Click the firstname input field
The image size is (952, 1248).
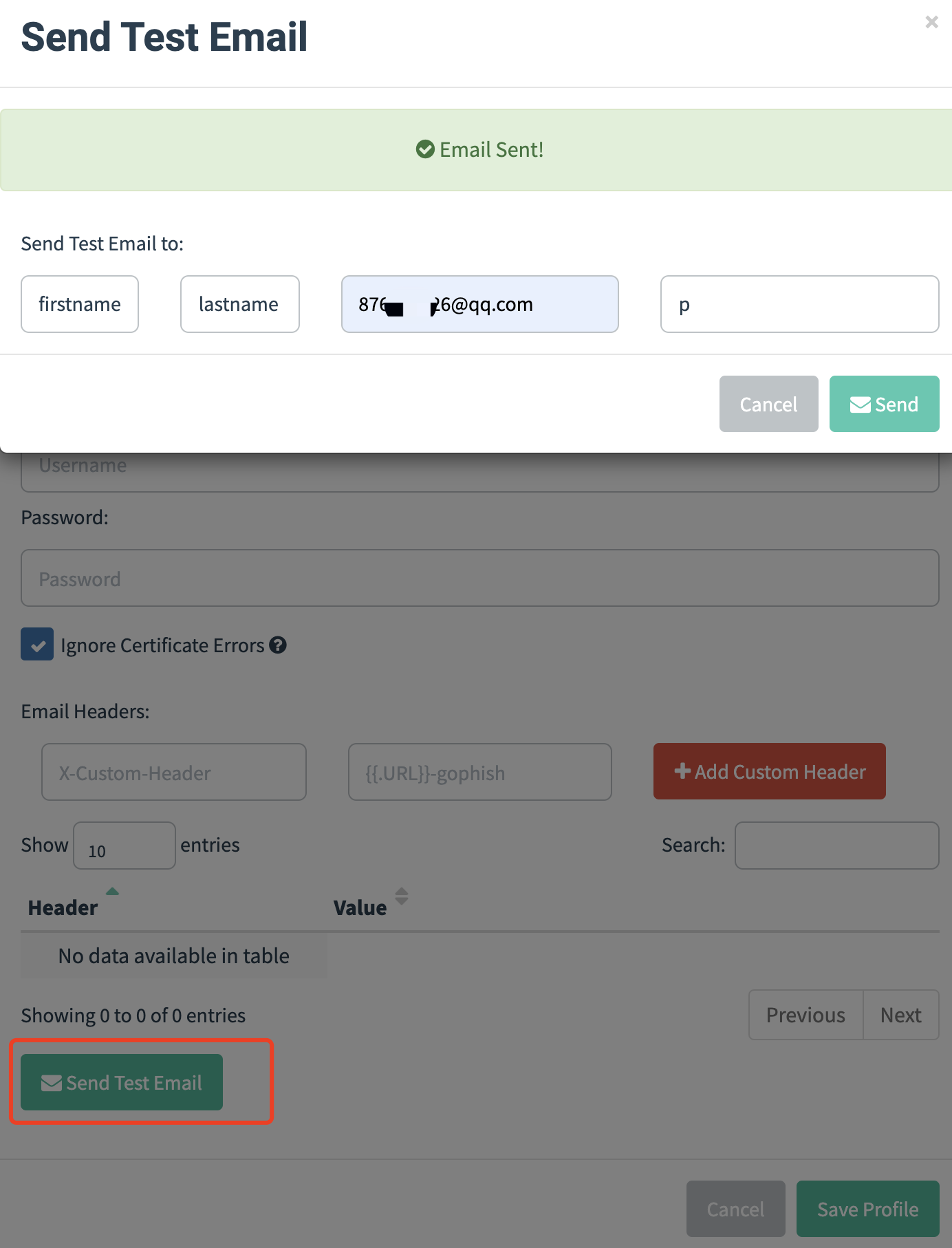click(80, 304)
